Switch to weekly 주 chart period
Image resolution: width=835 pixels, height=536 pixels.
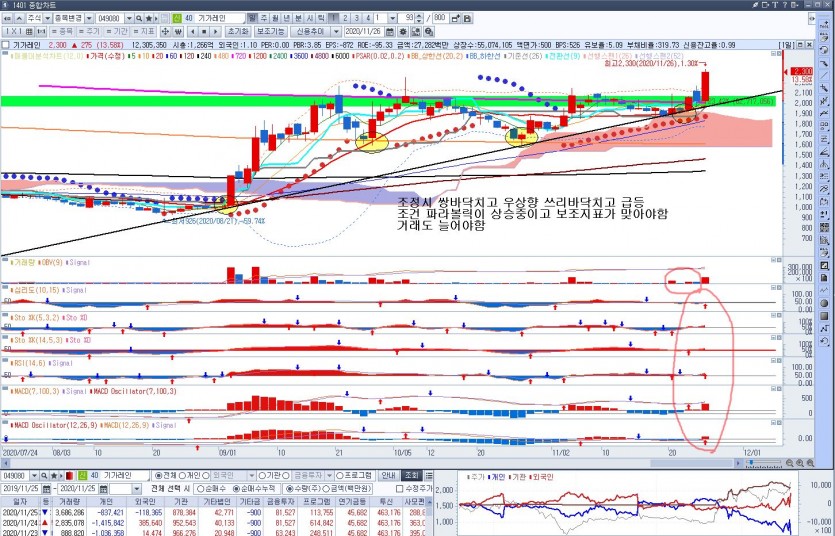click(263, 19)
